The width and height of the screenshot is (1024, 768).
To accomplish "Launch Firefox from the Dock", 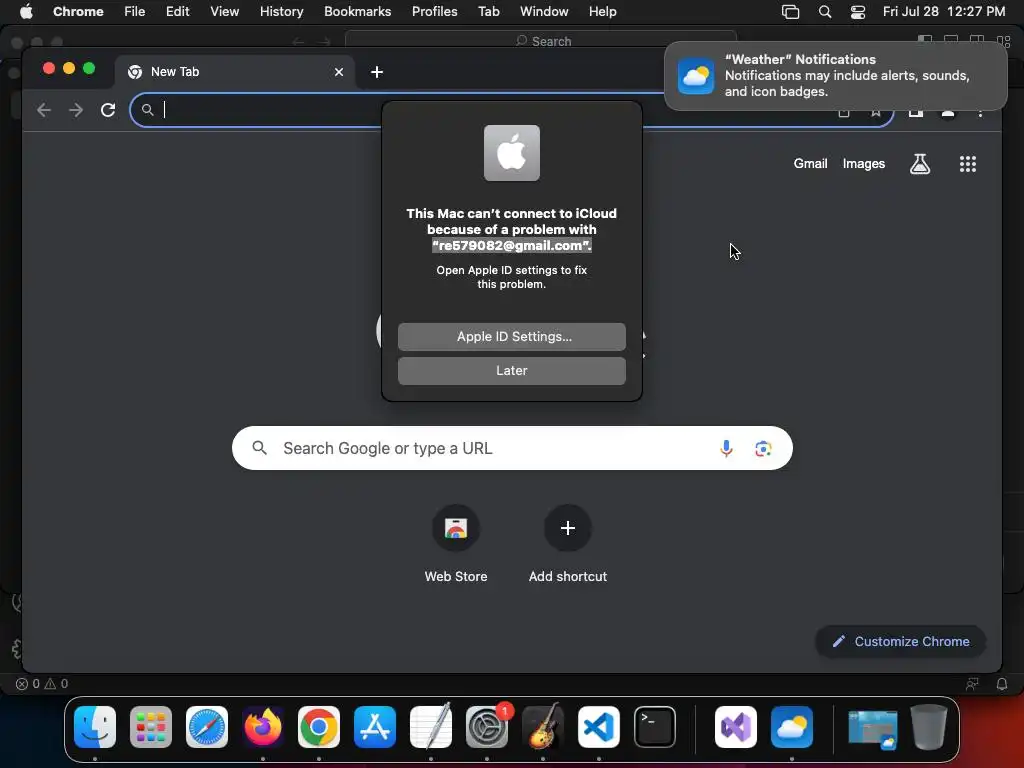I will click(x=263, y=727).
